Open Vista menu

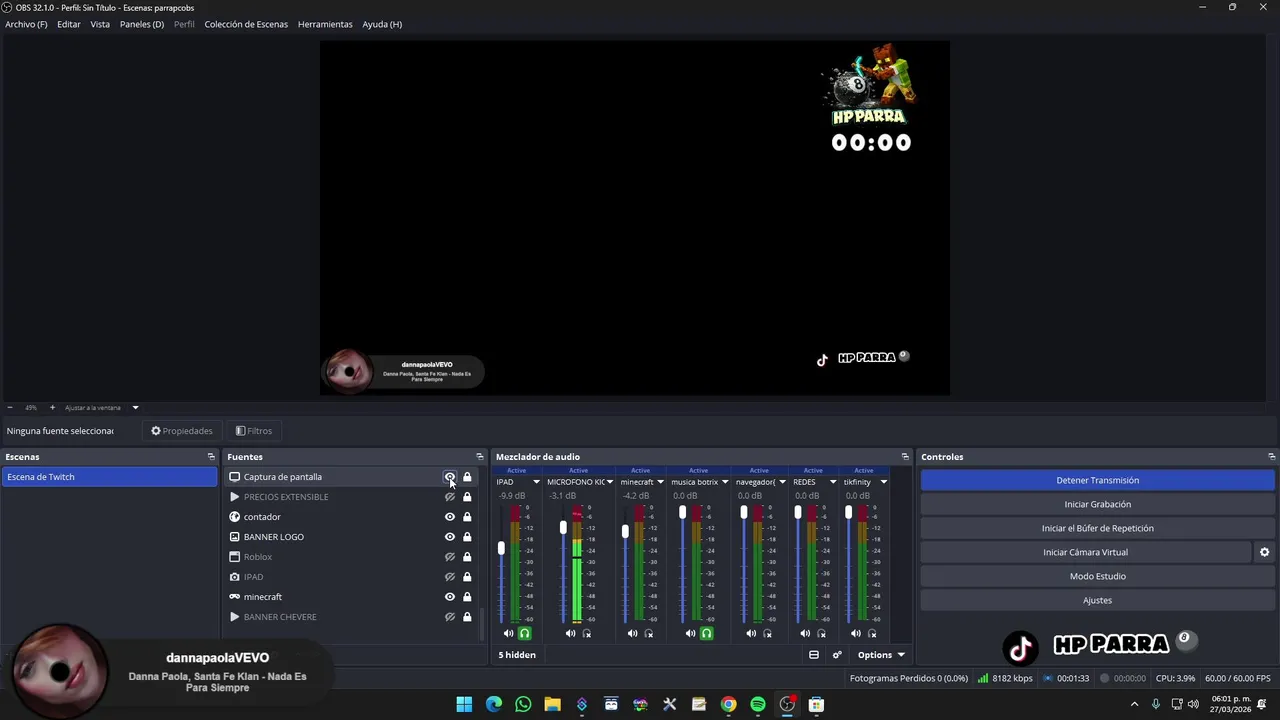tap(100, 24)
